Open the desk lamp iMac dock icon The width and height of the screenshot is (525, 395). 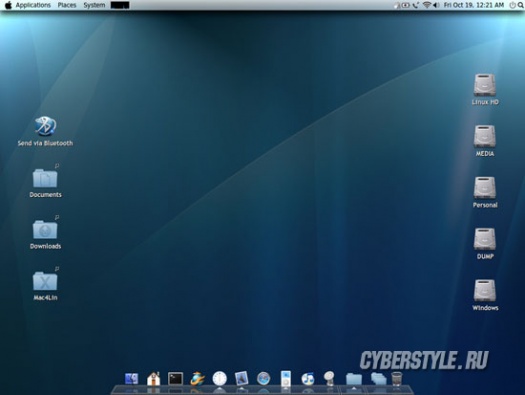329,379
